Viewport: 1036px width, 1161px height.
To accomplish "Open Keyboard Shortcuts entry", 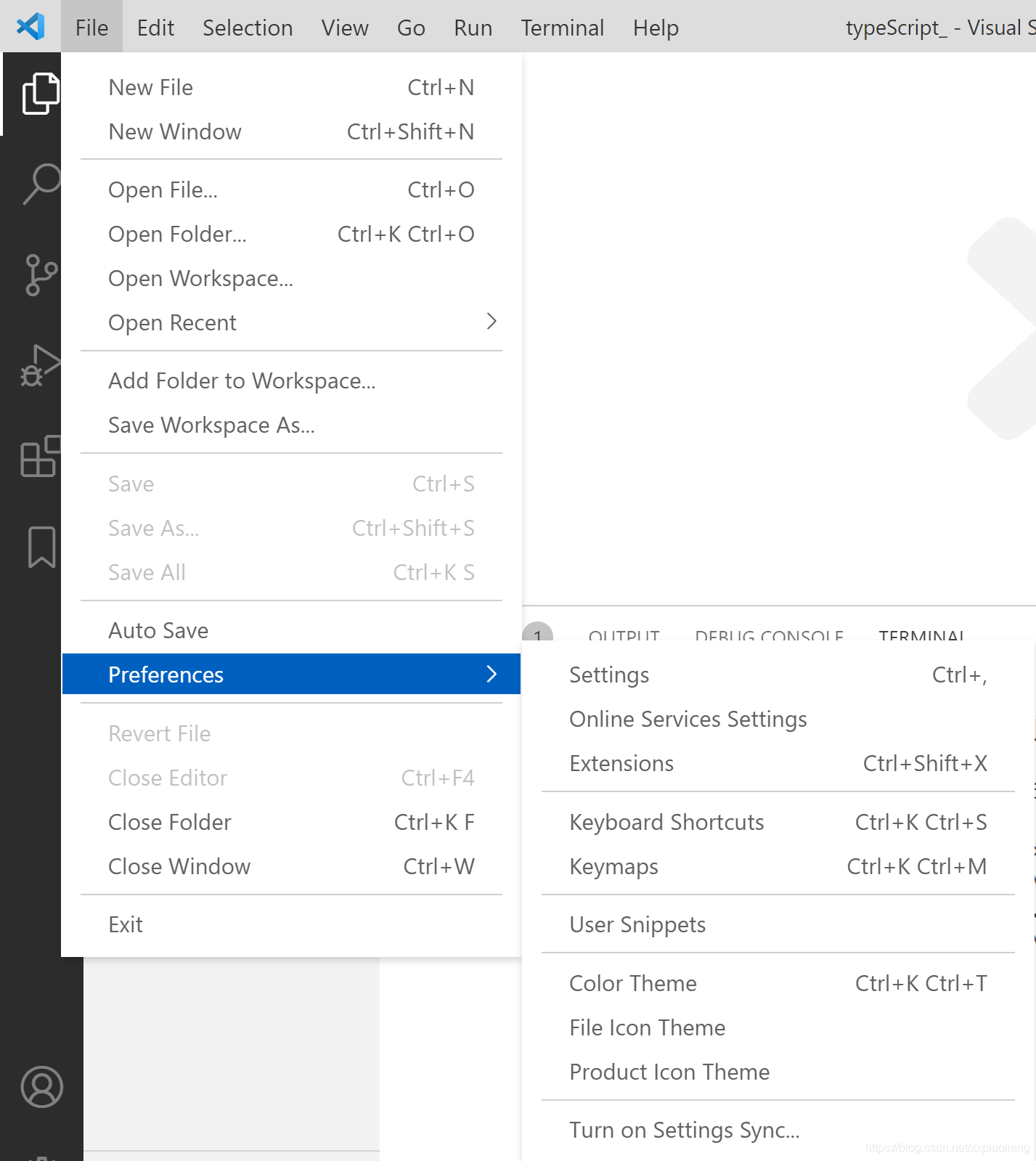I will coord(778,822).
